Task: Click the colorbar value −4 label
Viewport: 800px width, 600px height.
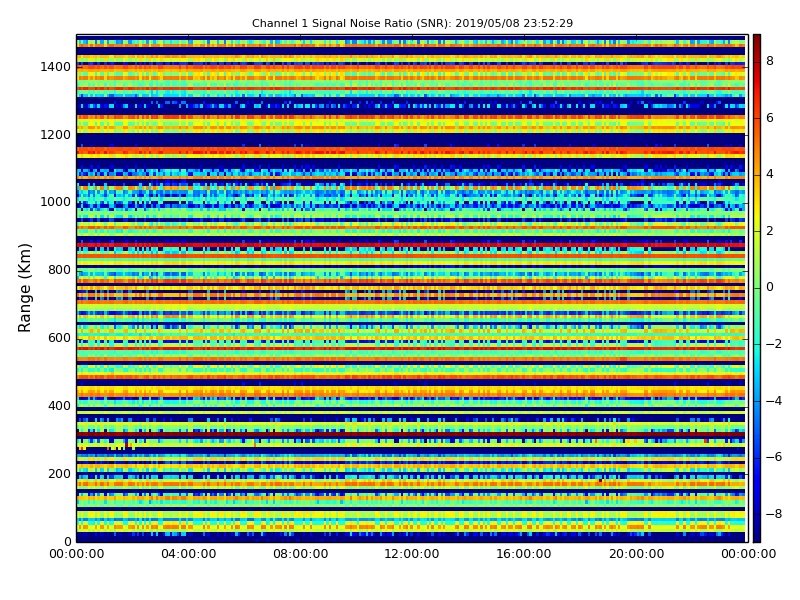Action: pos(773,401)
